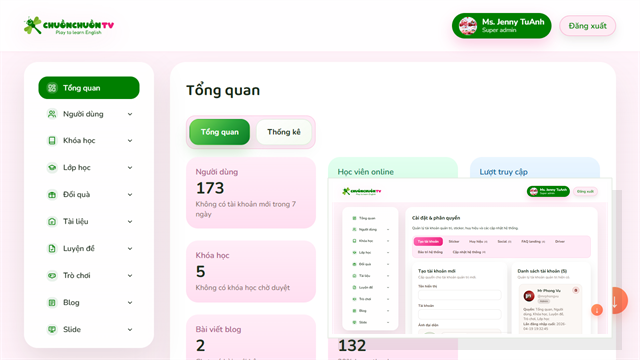Open the Khóa học 5 summary card
Screen dimensions: 640x360
click(x=251, y=271)
